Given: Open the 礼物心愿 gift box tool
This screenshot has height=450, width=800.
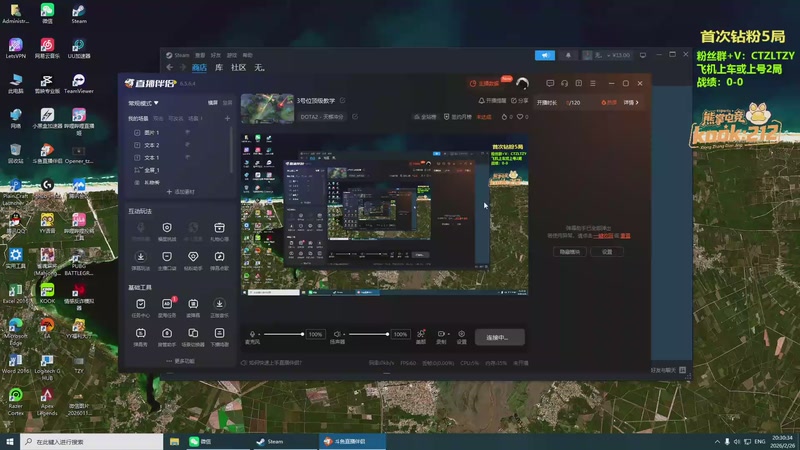Looking at the screenshot, I should coord(219,231).
